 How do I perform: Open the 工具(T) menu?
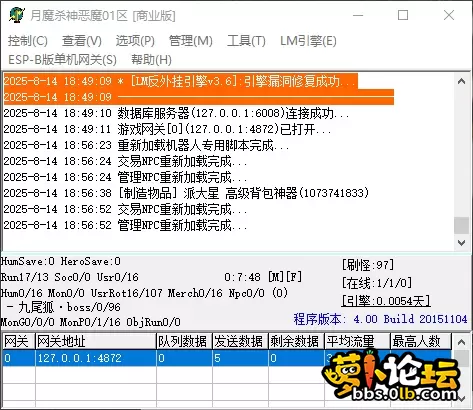click(246, 41)
